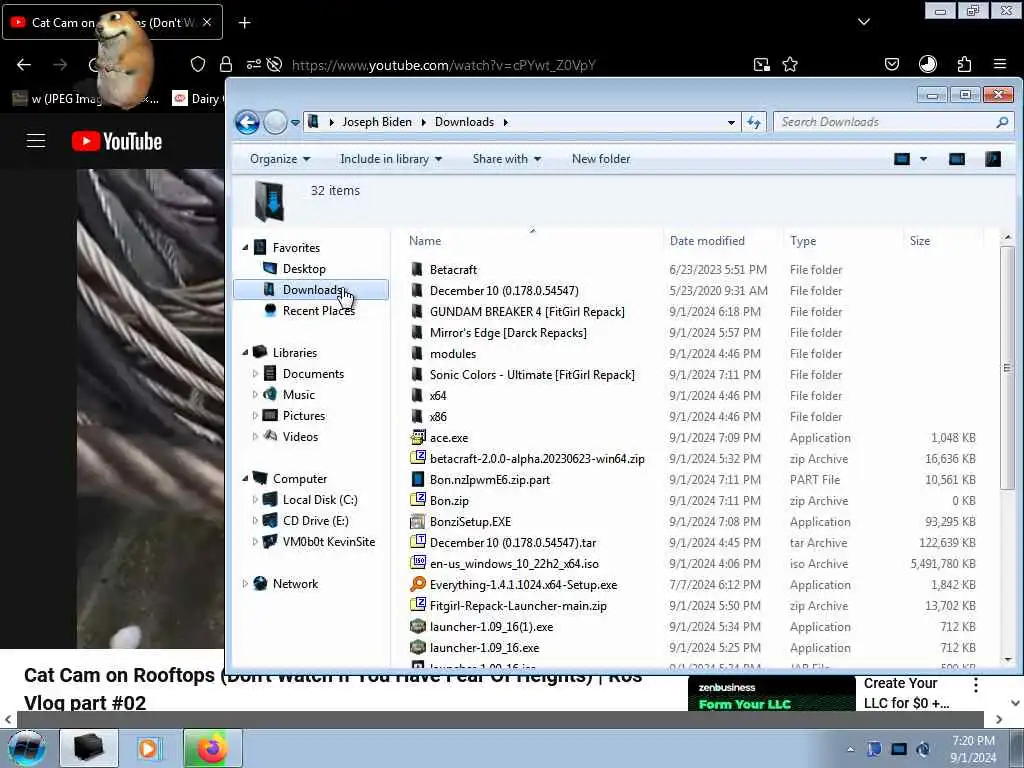
Task: Click the Firefox taskbar button
Action: (x=212, y=748)
